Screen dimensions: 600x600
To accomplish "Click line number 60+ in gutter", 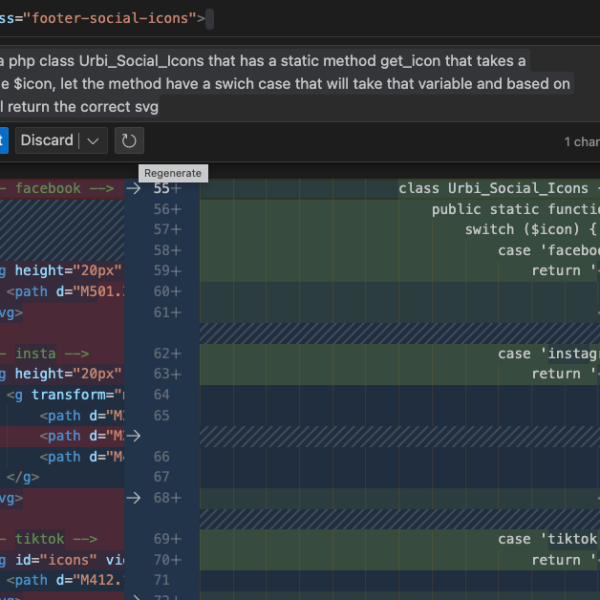I will coord(167,292).
